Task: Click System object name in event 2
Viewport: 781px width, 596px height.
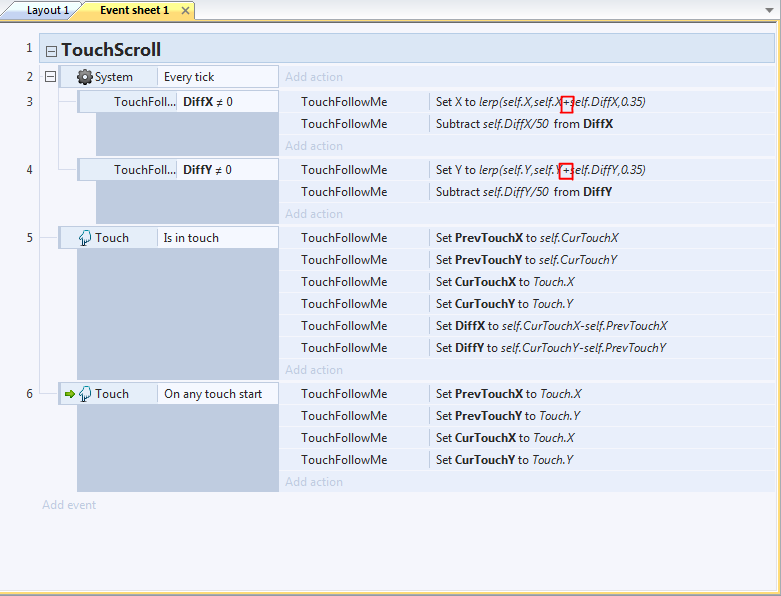Action: point(114,77)
